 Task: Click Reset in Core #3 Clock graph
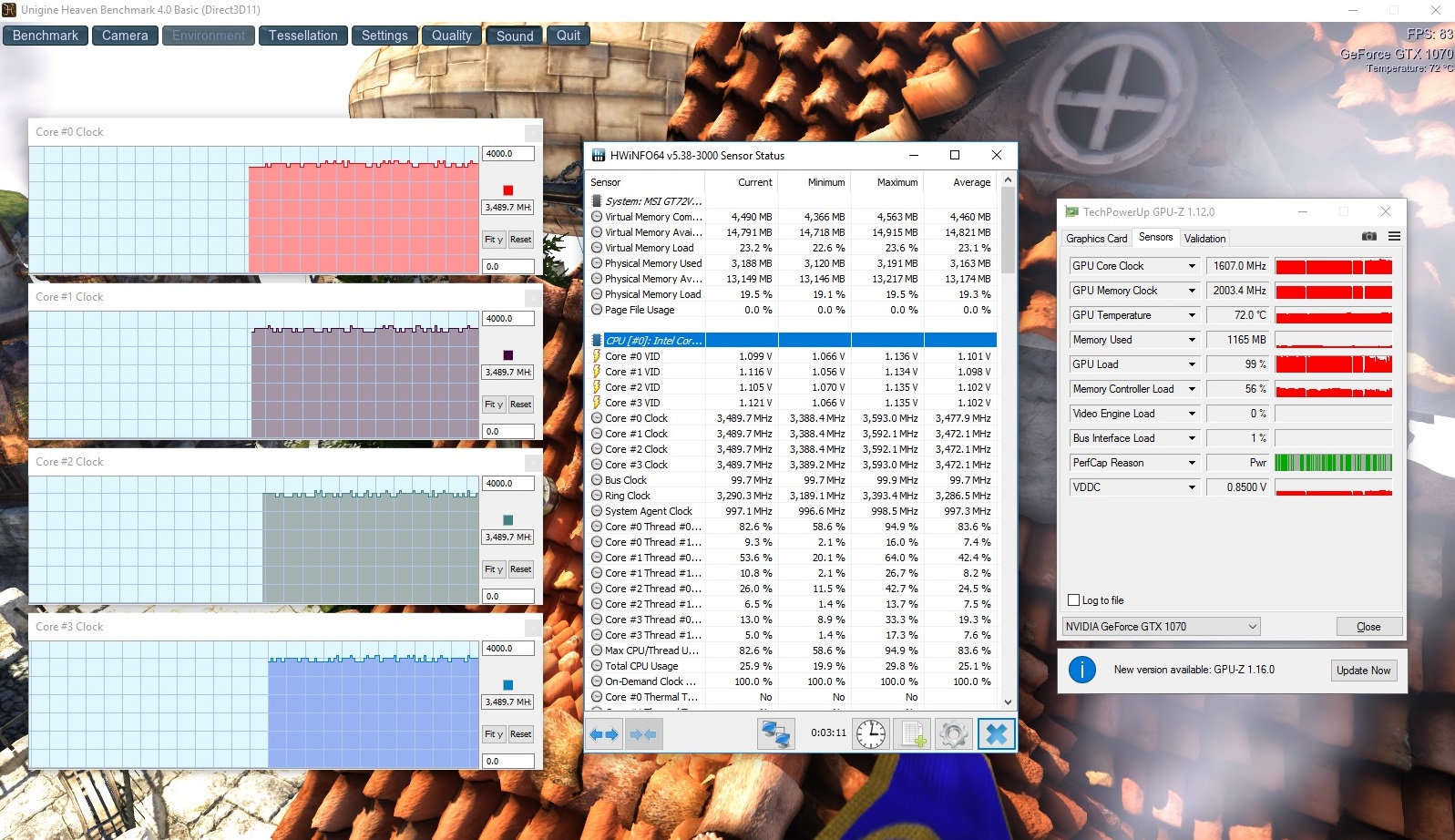[520, 734]
